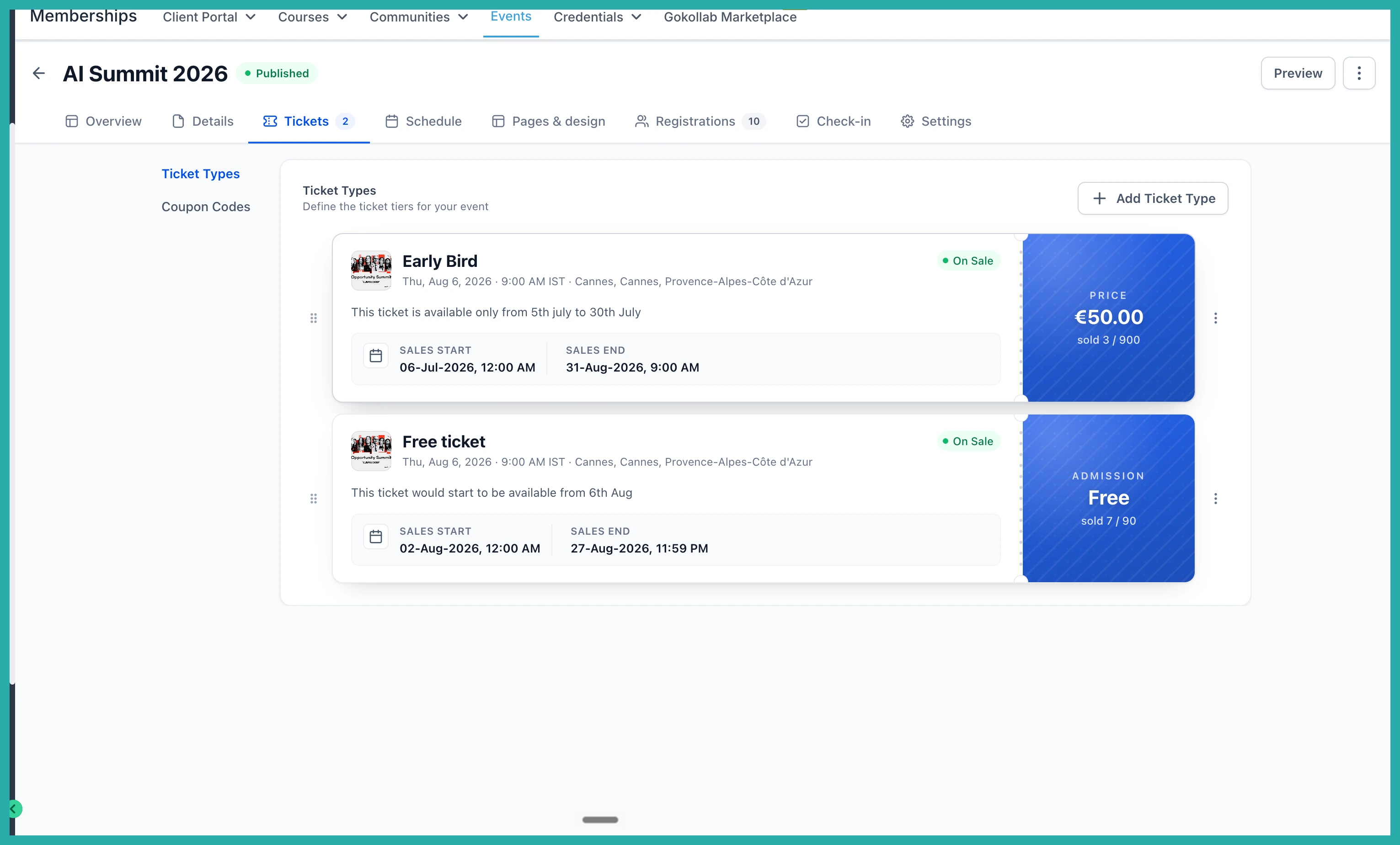Open the Pages & design tab
This screenshot has width=1400, height=845.
pyautogui.click(x=548, y=121)
